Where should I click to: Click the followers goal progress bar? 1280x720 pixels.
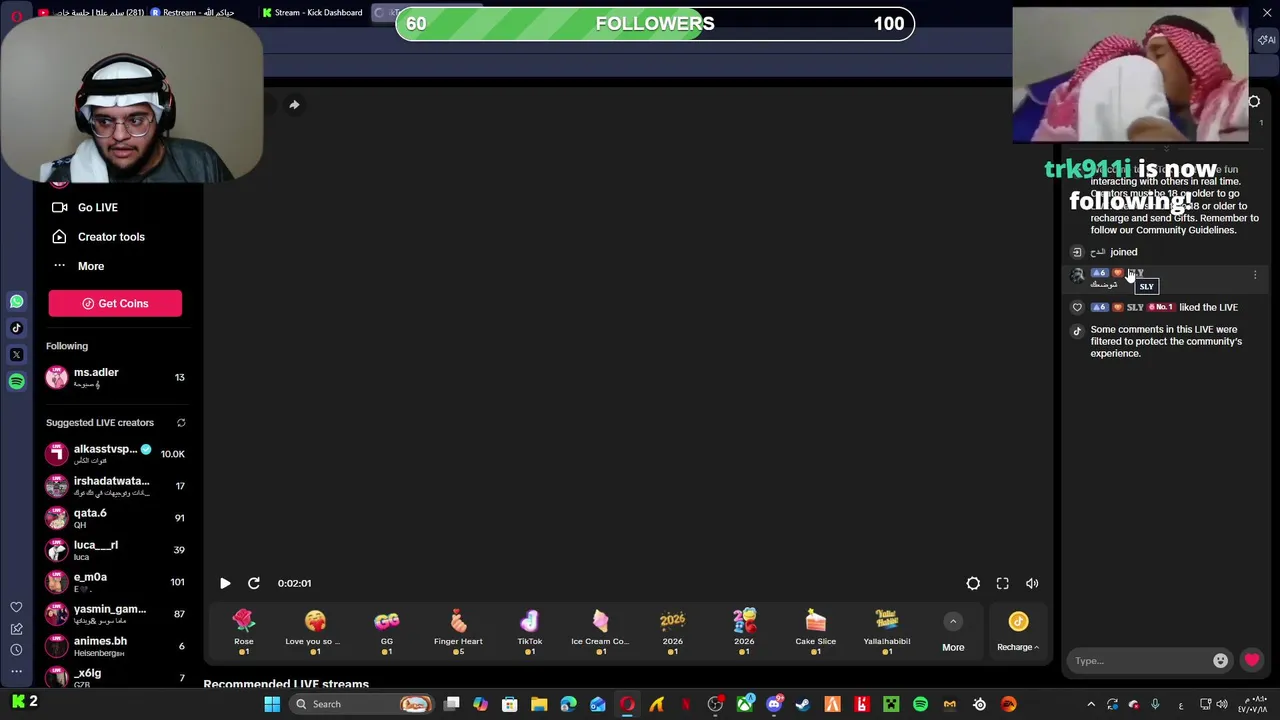pos(655,24)
